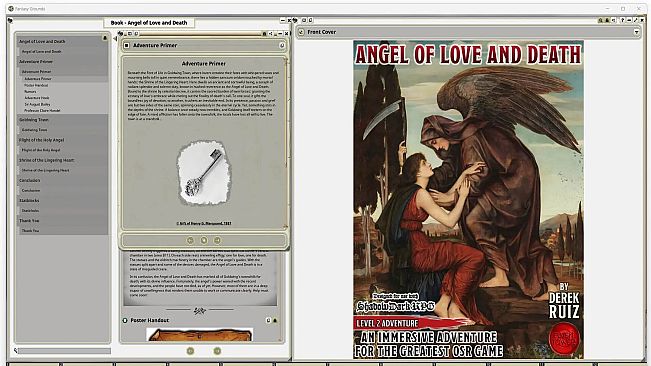
Task: Click the help icon in image window toolbar
Action: [622, 20]
